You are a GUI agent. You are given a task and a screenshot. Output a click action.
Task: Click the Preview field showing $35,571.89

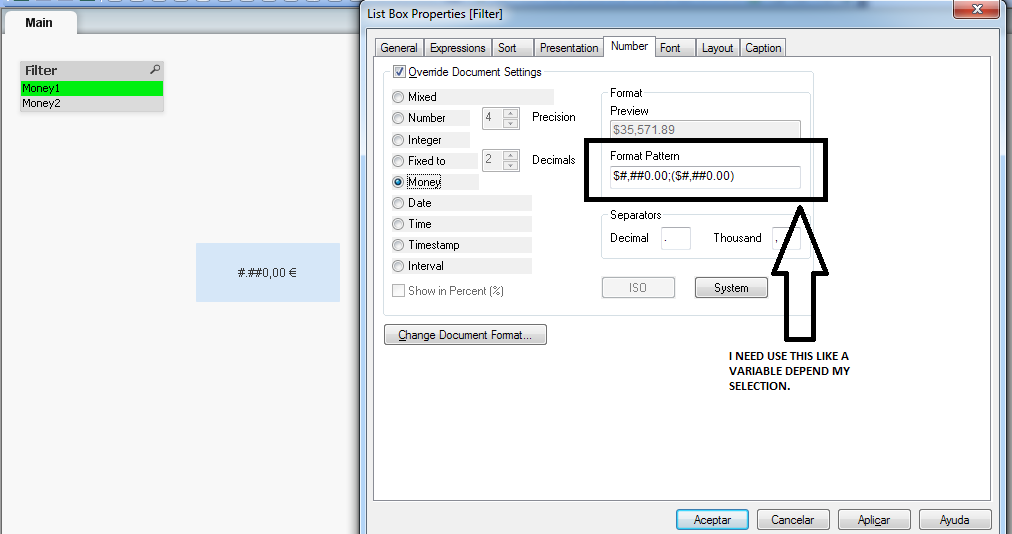click(x=705, y=129)
